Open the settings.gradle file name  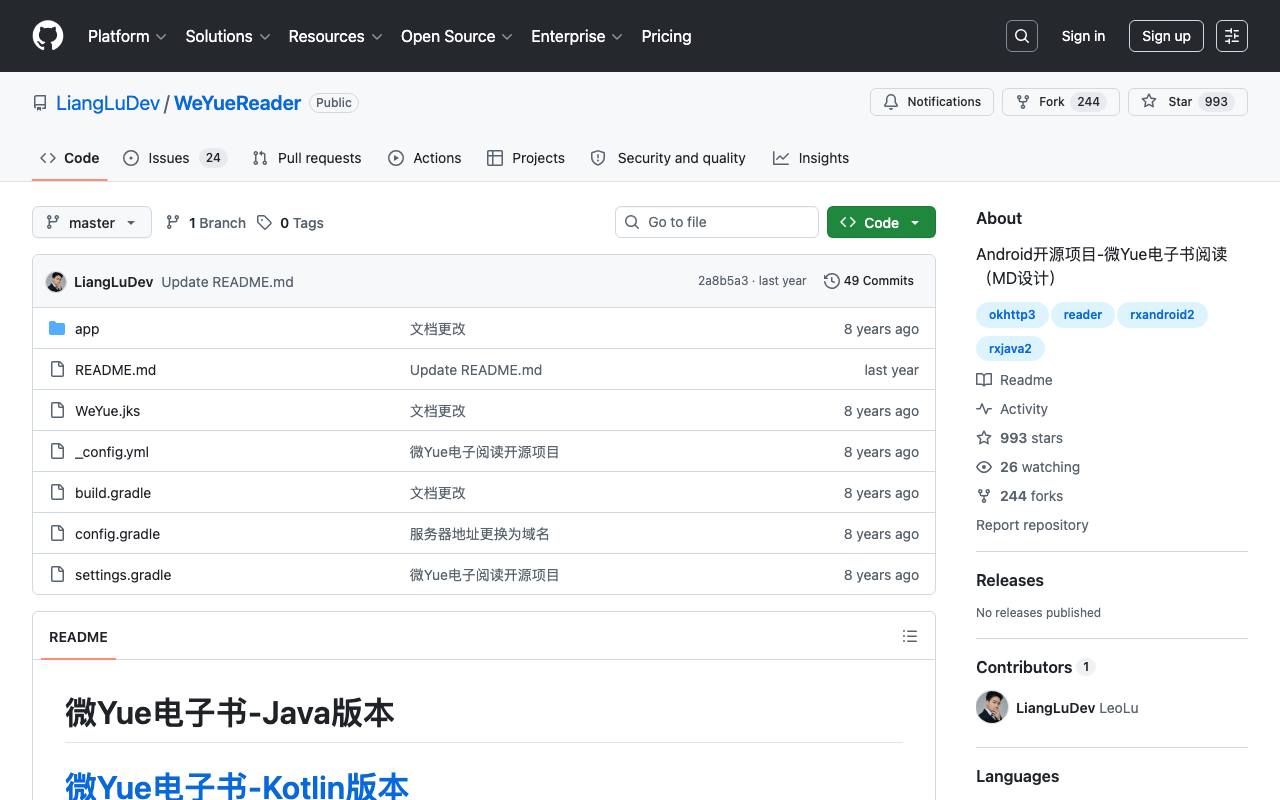click(x=123, y=575)
